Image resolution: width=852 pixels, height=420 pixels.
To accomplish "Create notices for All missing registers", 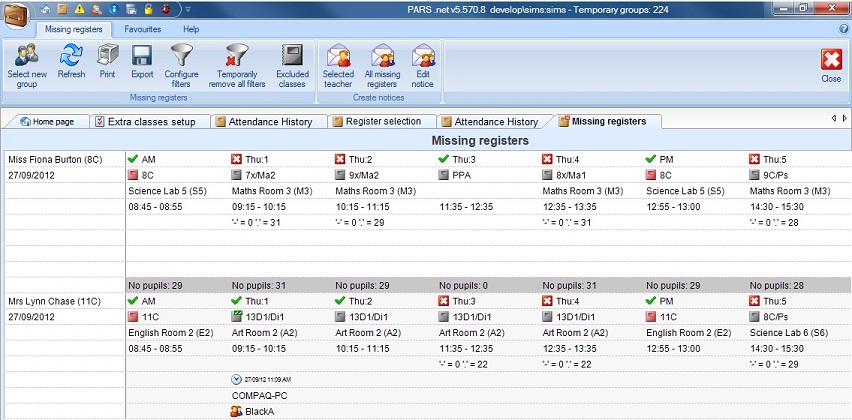I will coord(382,60).
